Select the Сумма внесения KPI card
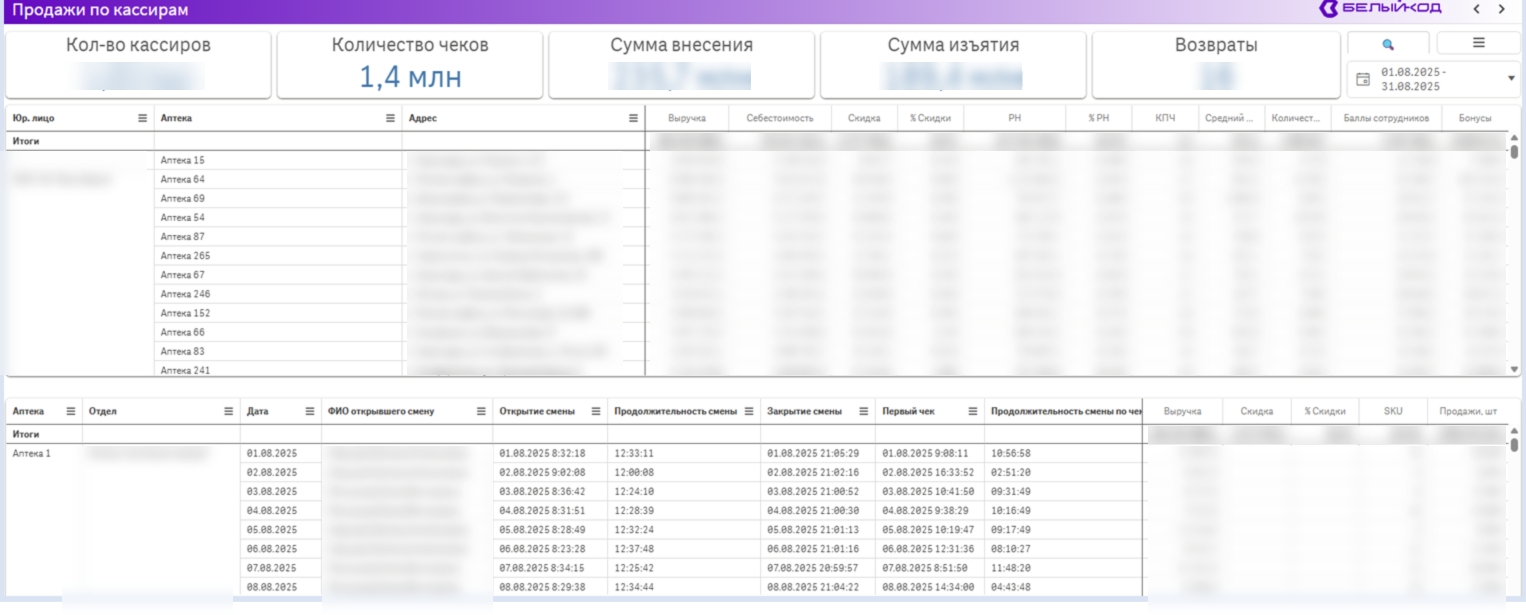 click(682, 65)
